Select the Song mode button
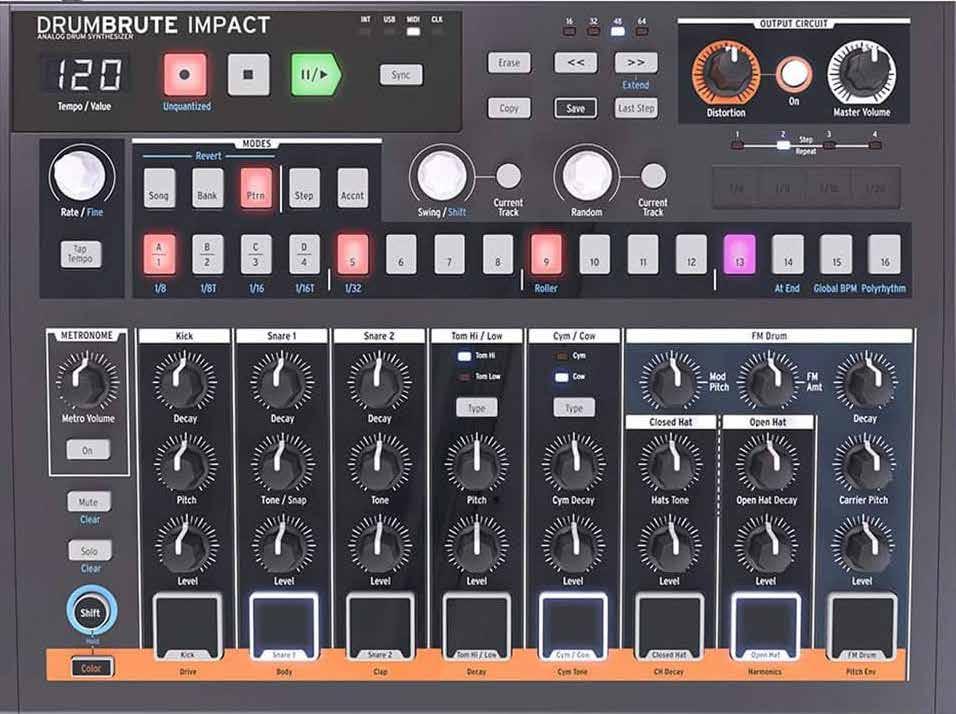 pos(159,188)
